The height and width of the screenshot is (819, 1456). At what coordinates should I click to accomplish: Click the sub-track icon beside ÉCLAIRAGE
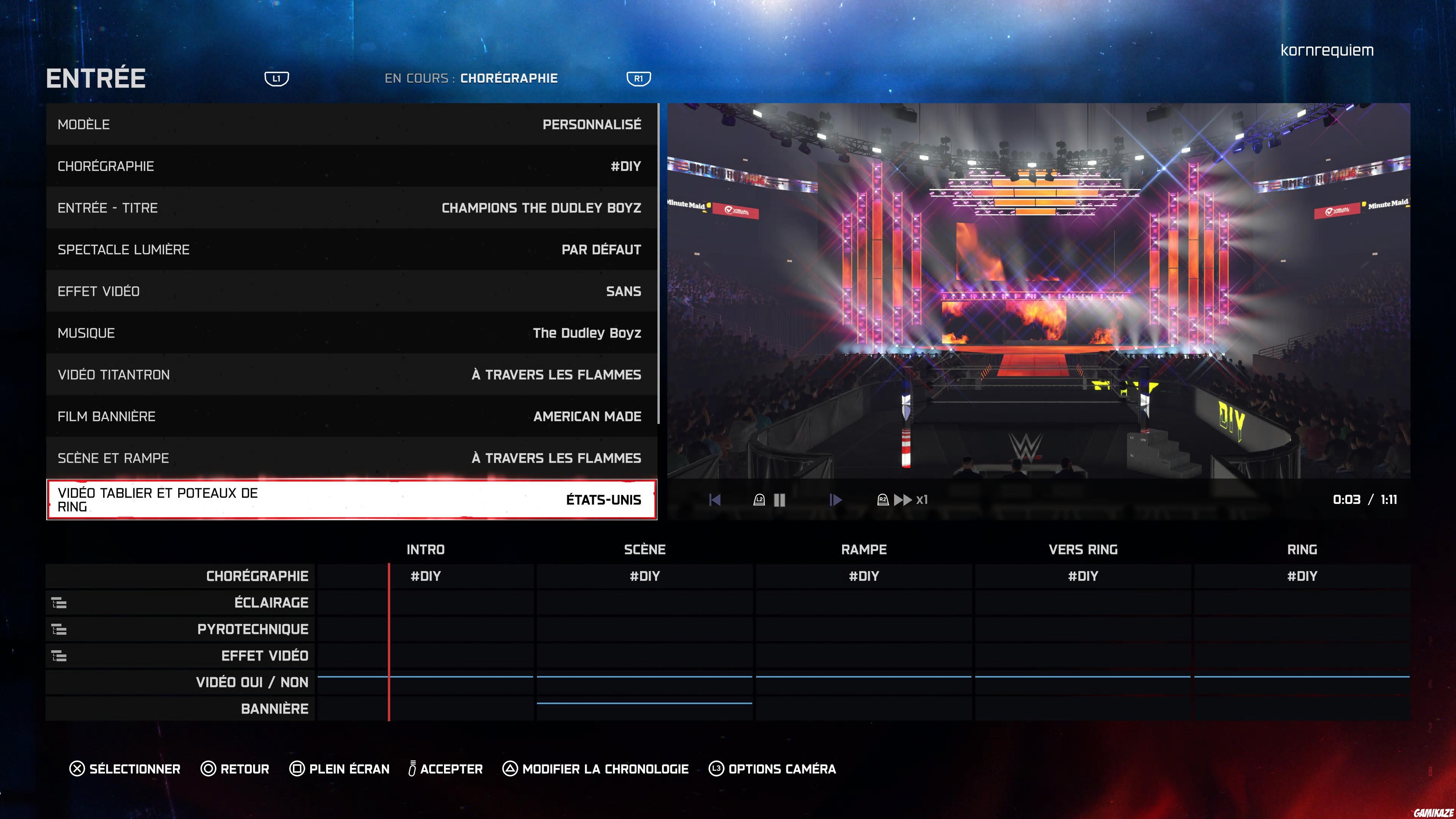coord(58,602)
